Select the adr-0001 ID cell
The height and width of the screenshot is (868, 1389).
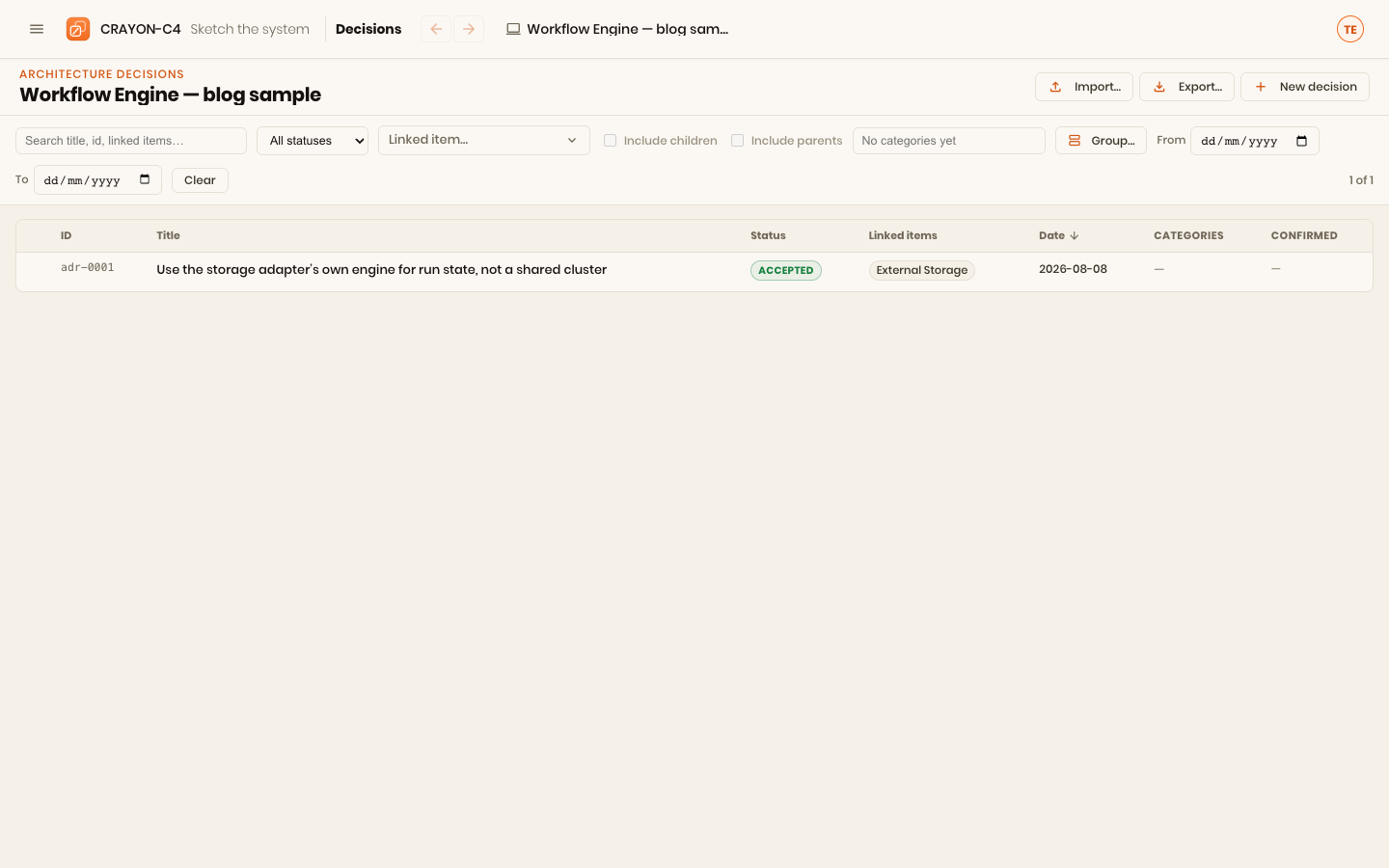tap(87, 268)
